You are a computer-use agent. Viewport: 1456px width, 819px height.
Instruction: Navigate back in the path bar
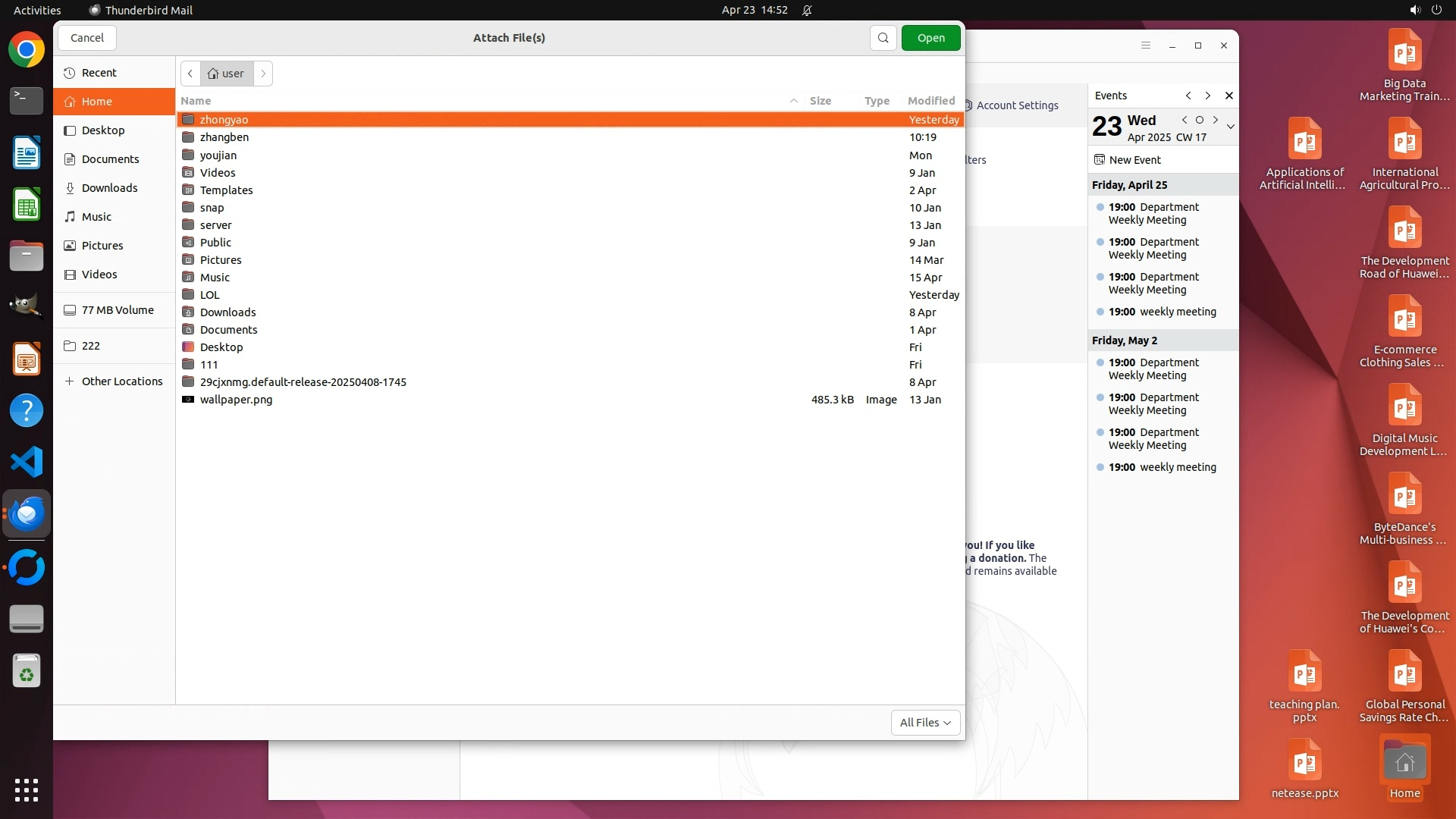pos(190,74)
